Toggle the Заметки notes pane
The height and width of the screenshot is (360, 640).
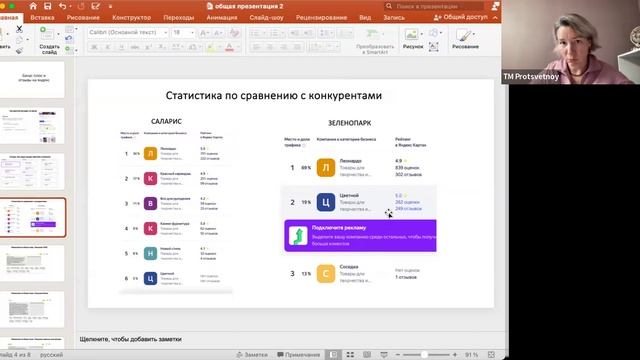pos(252,355)
